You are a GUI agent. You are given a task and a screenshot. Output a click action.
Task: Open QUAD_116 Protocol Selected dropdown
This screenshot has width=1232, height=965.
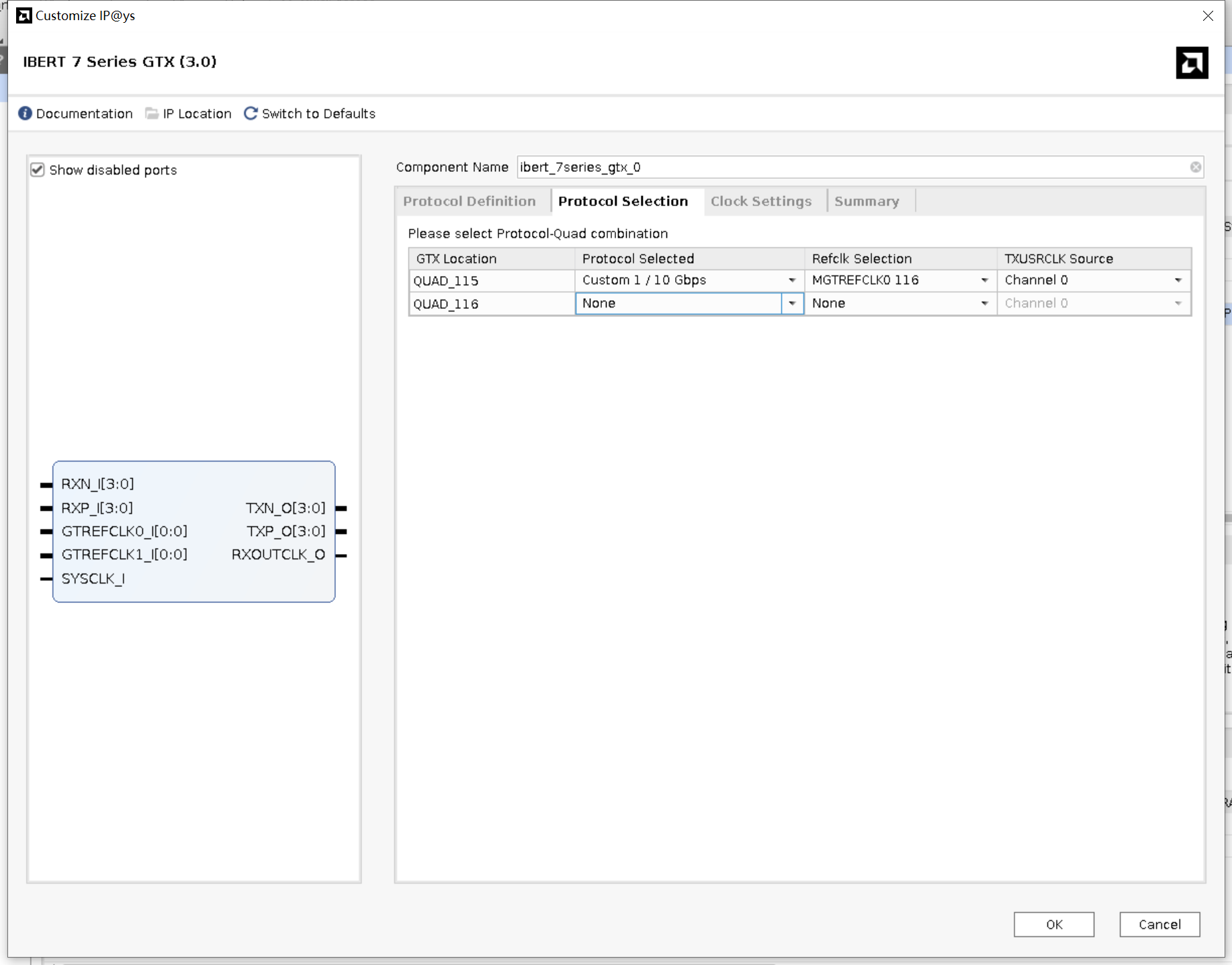pos(792,304)
